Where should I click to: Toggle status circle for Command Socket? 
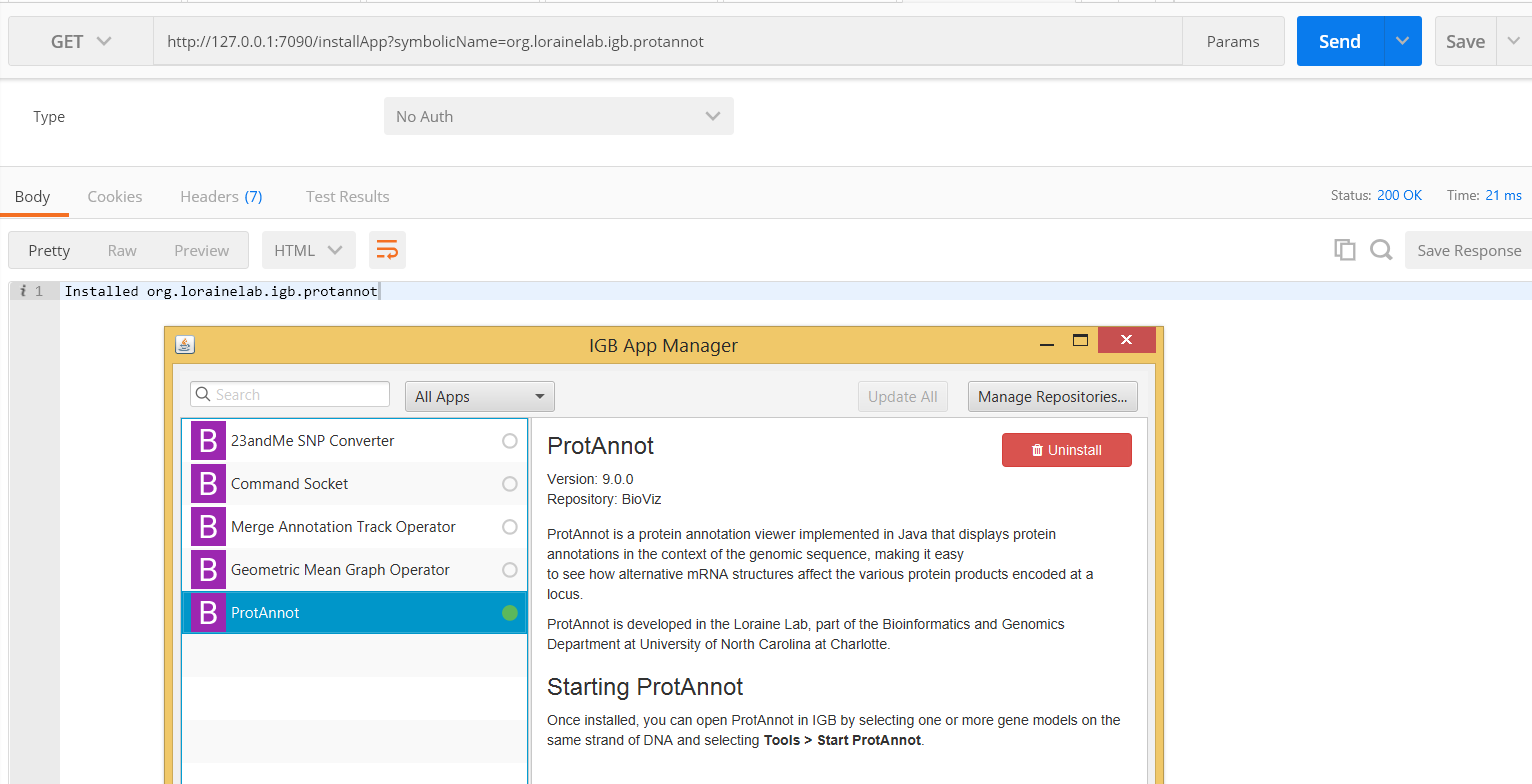point(510,484)
